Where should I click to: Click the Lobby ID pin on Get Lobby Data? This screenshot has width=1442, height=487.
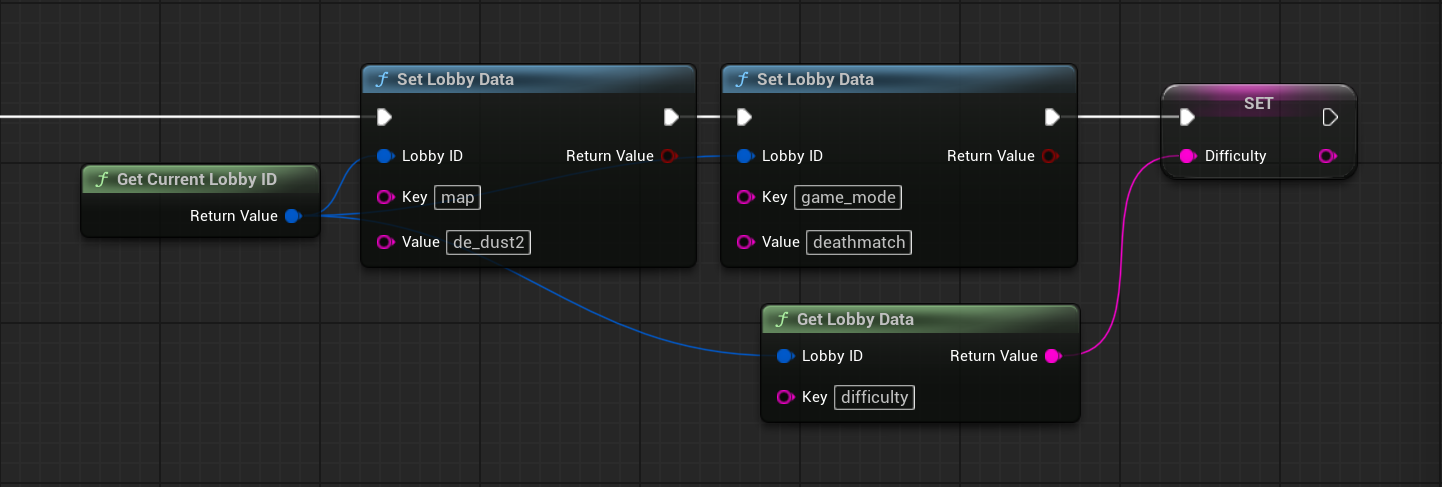(785, 356)
